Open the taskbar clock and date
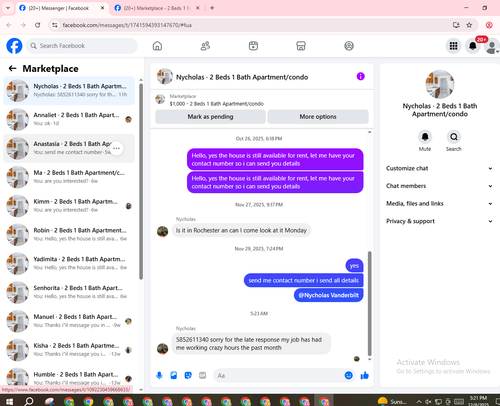This screenshot has width=500, height=406. tap(479, 401)
